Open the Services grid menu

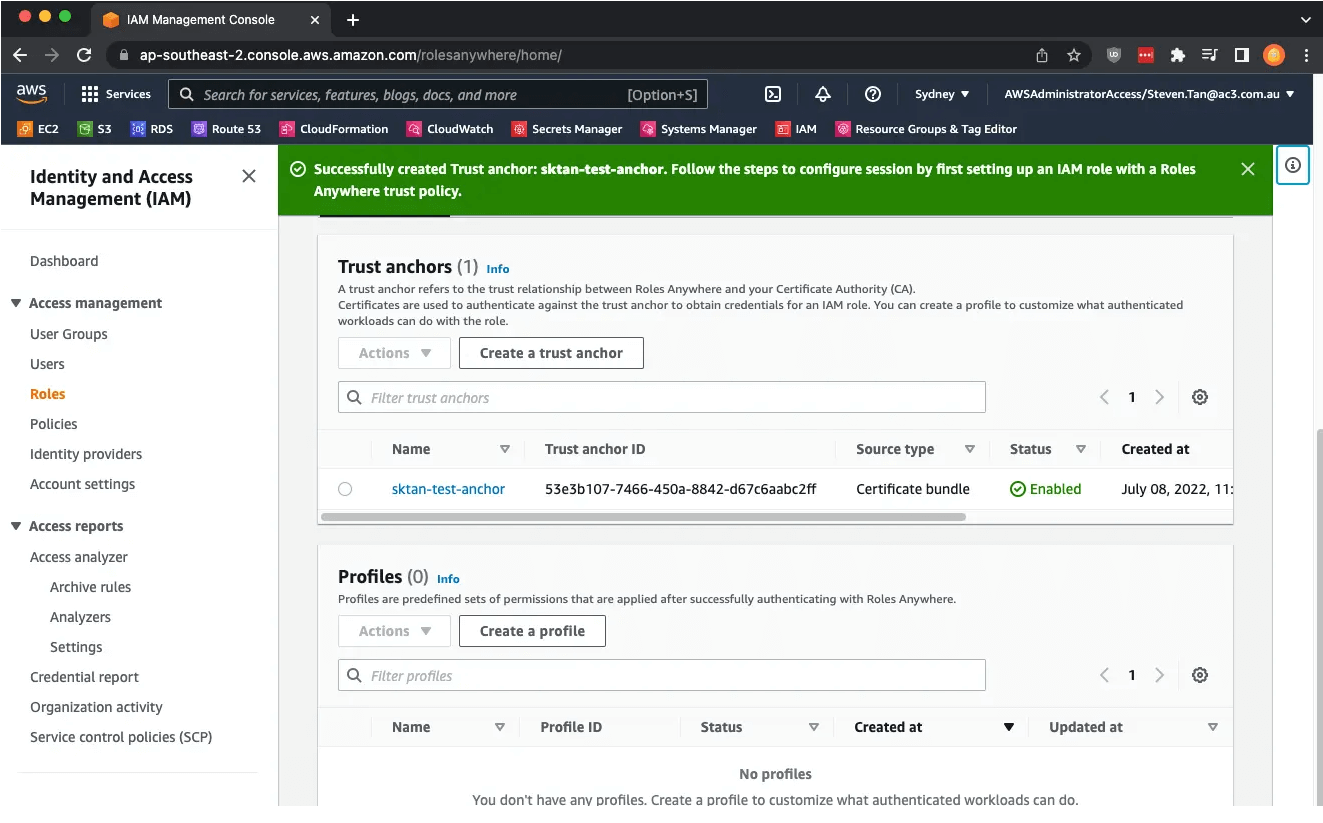click(116, 94)
